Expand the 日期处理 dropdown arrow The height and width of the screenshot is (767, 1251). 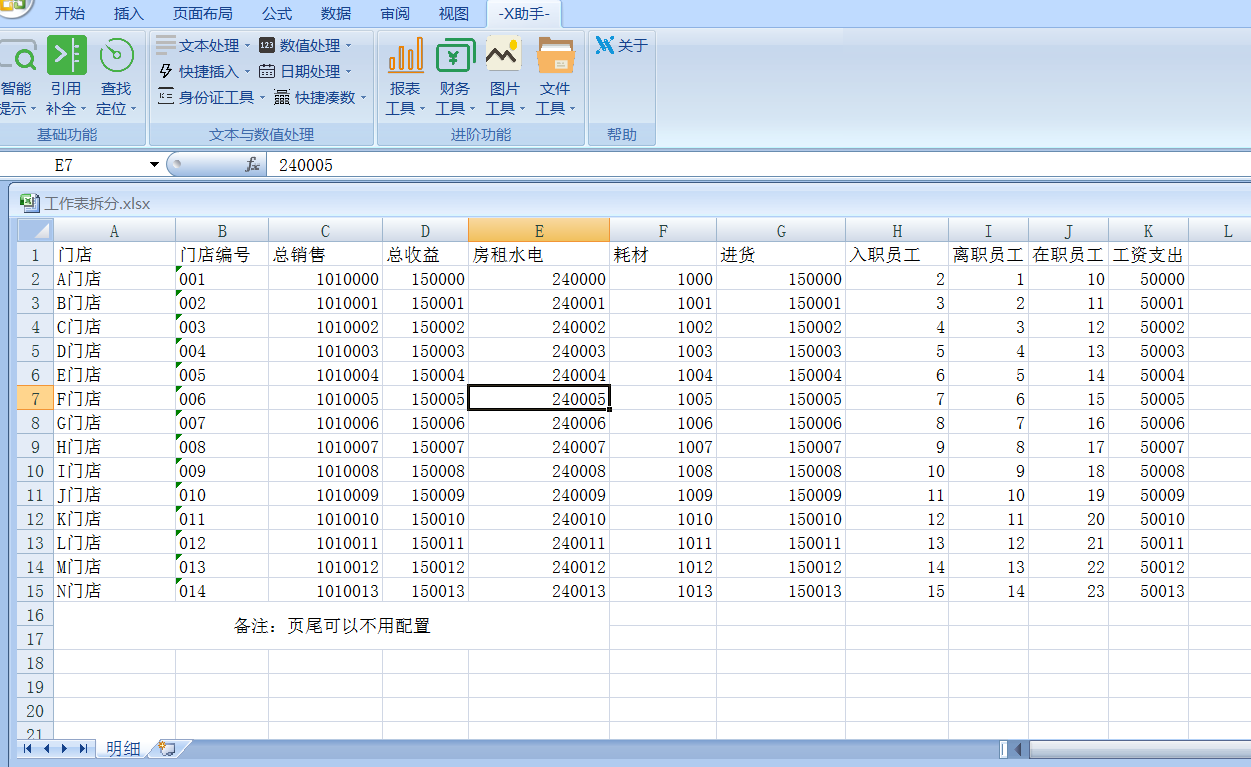(x=348, y=72)
